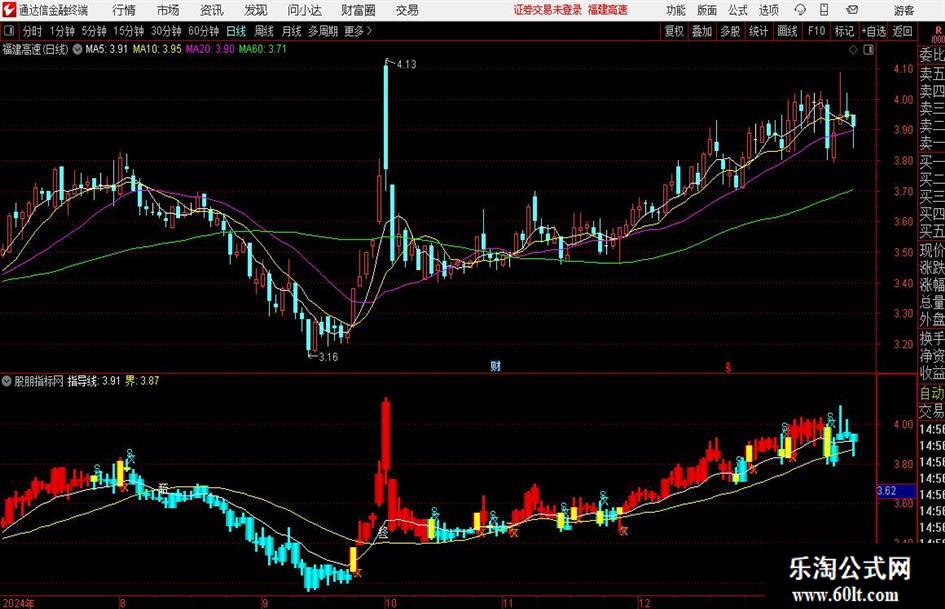The height and width of the screenshot is (609, 945).
Task: Open the 市场 menu
Action: 168,10
